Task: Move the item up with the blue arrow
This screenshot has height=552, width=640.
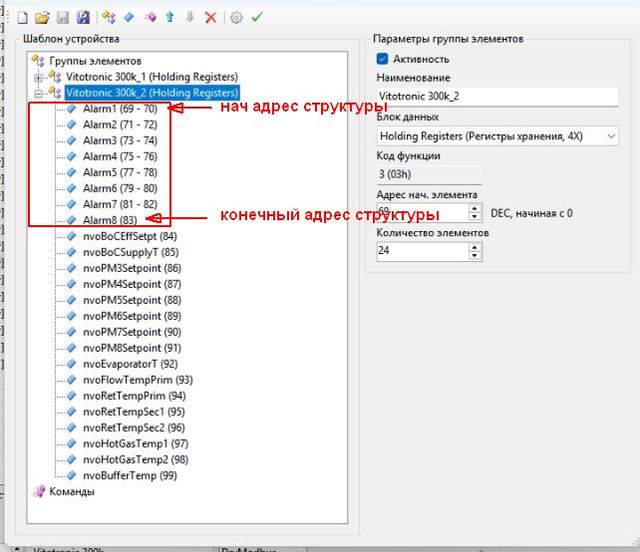Action: 170,17
